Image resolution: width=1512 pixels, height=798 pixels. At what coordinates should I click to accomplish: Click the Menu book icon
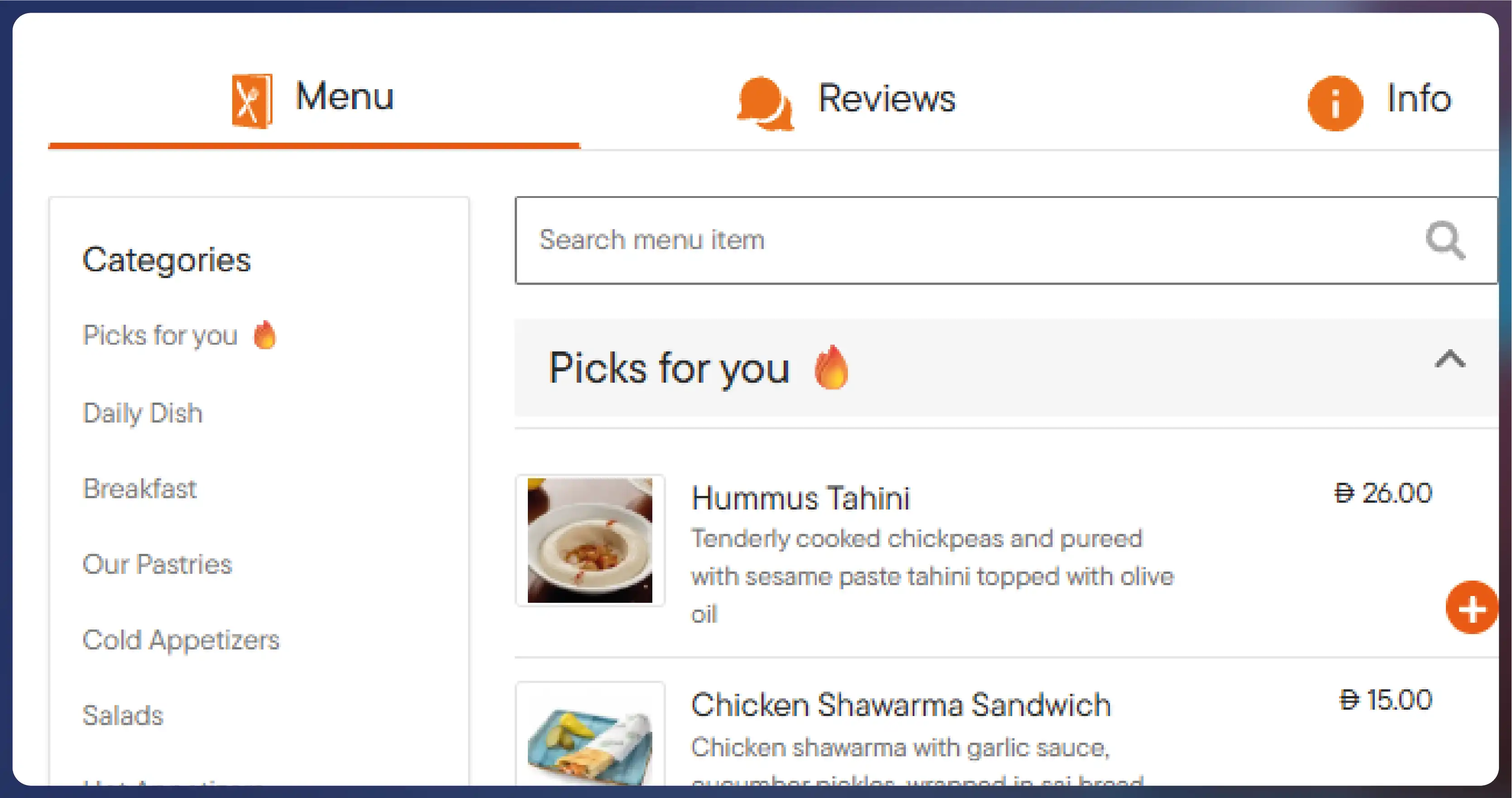coord(252,101)
